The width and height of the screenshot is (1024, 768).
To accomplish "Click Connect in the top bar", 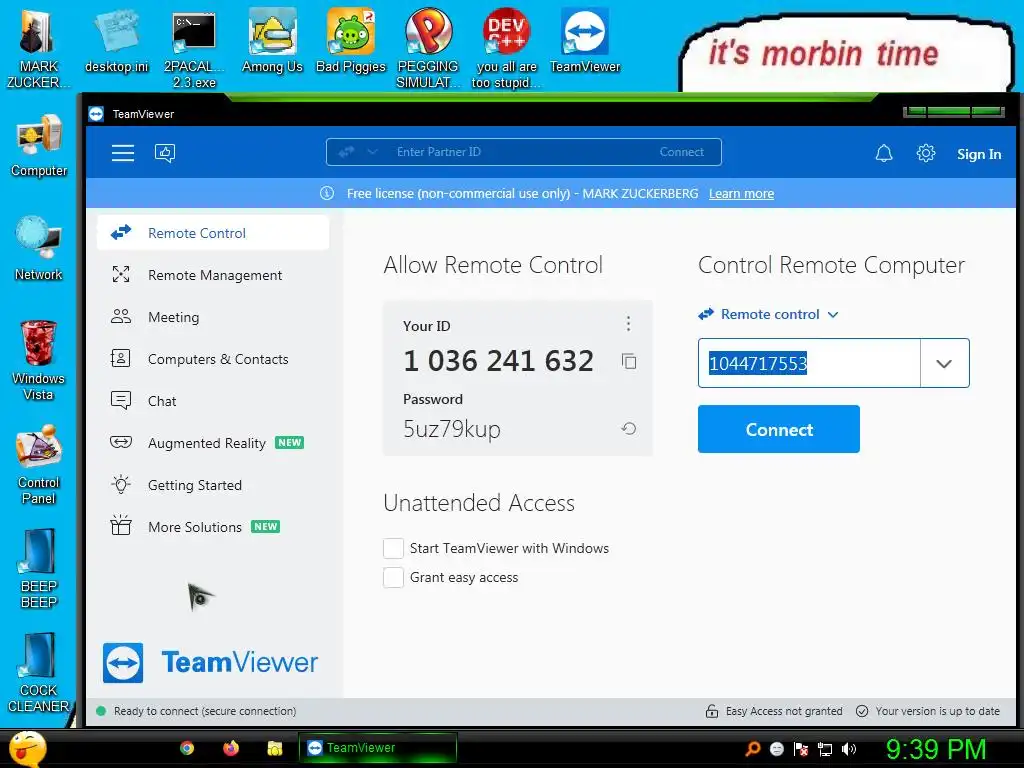I will point(681,152).
